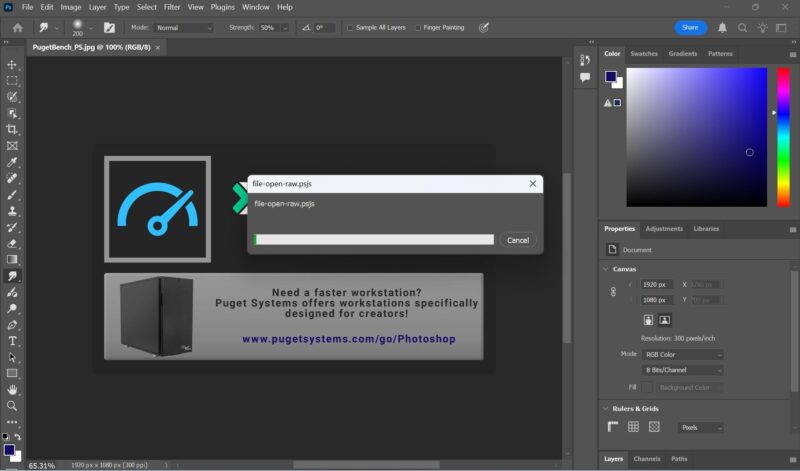
Task: Select the Crop tool
Action: [12, 129]
